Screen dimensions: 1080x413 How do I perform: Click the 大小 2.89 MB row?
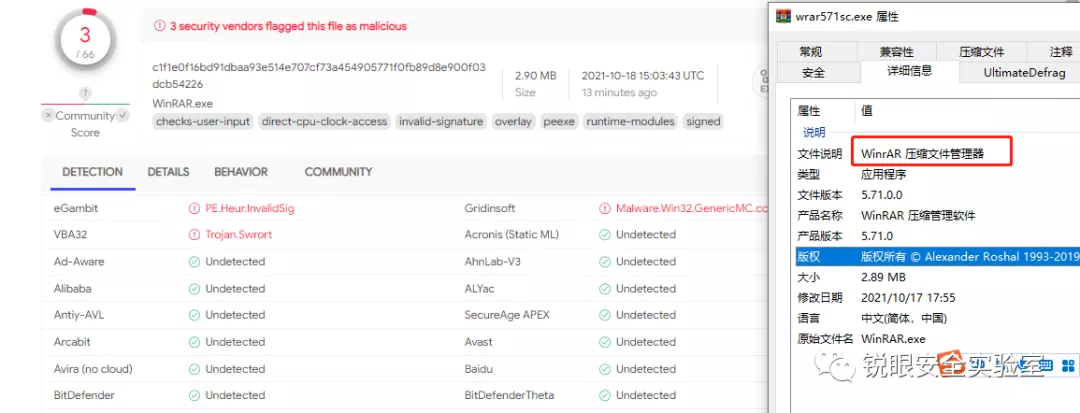coord(937,277)
